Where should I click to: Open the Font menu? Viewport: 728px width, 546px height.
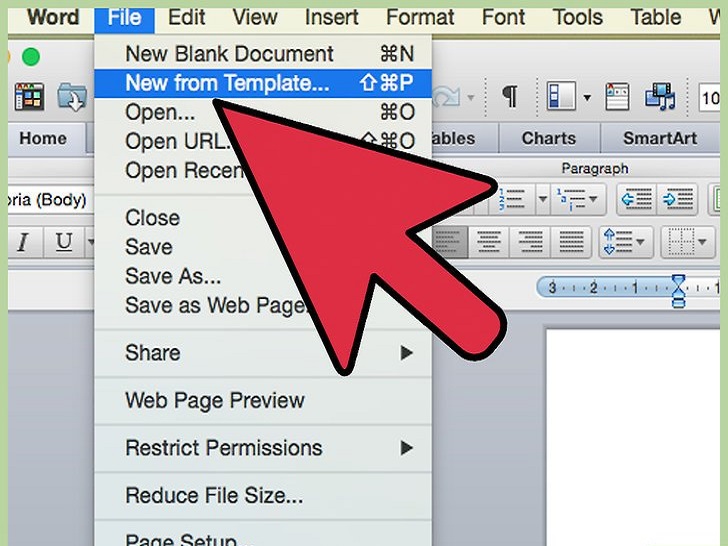click(503, 19)
